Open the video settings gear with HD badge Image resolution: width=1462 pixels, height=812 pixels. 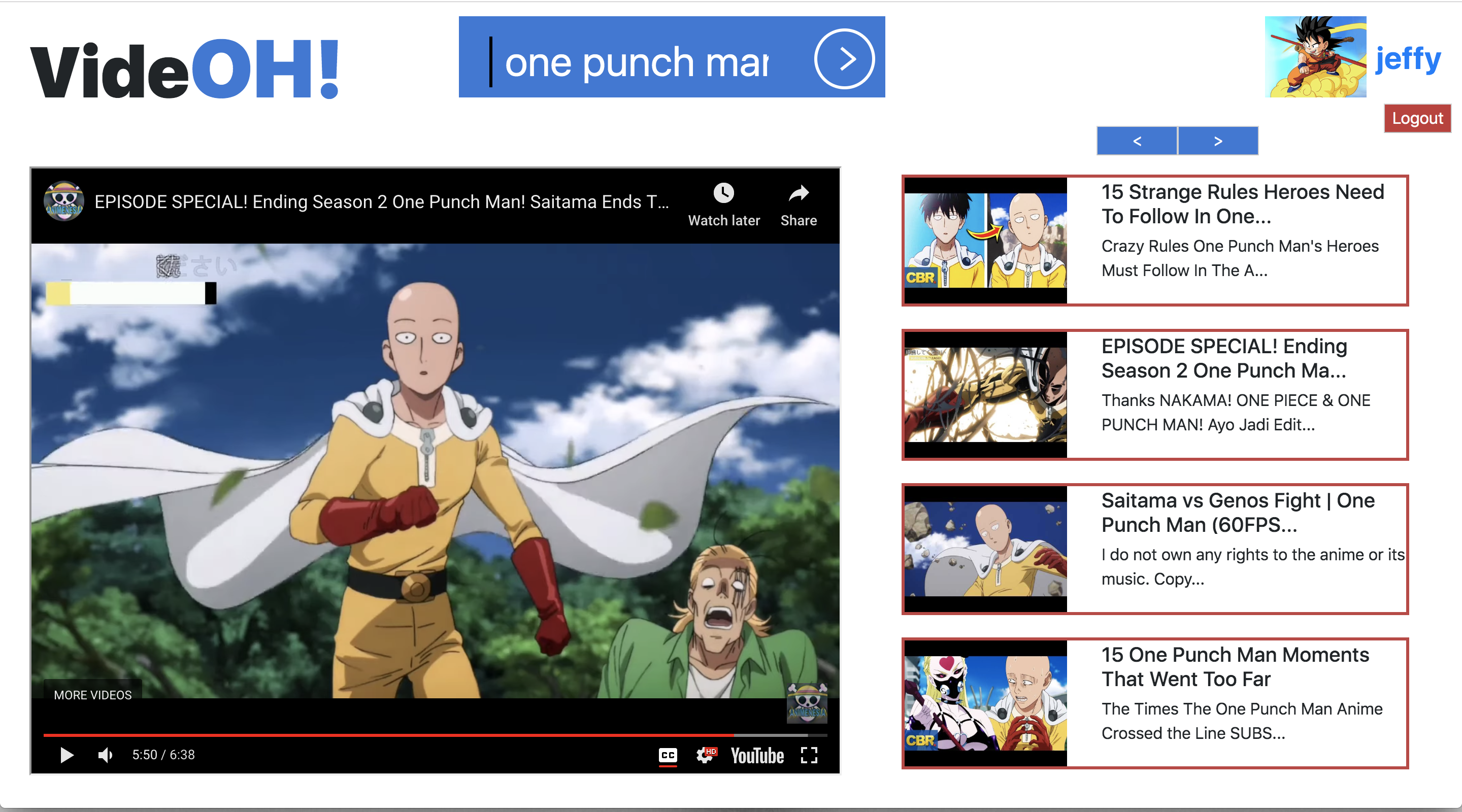point(707,755)
